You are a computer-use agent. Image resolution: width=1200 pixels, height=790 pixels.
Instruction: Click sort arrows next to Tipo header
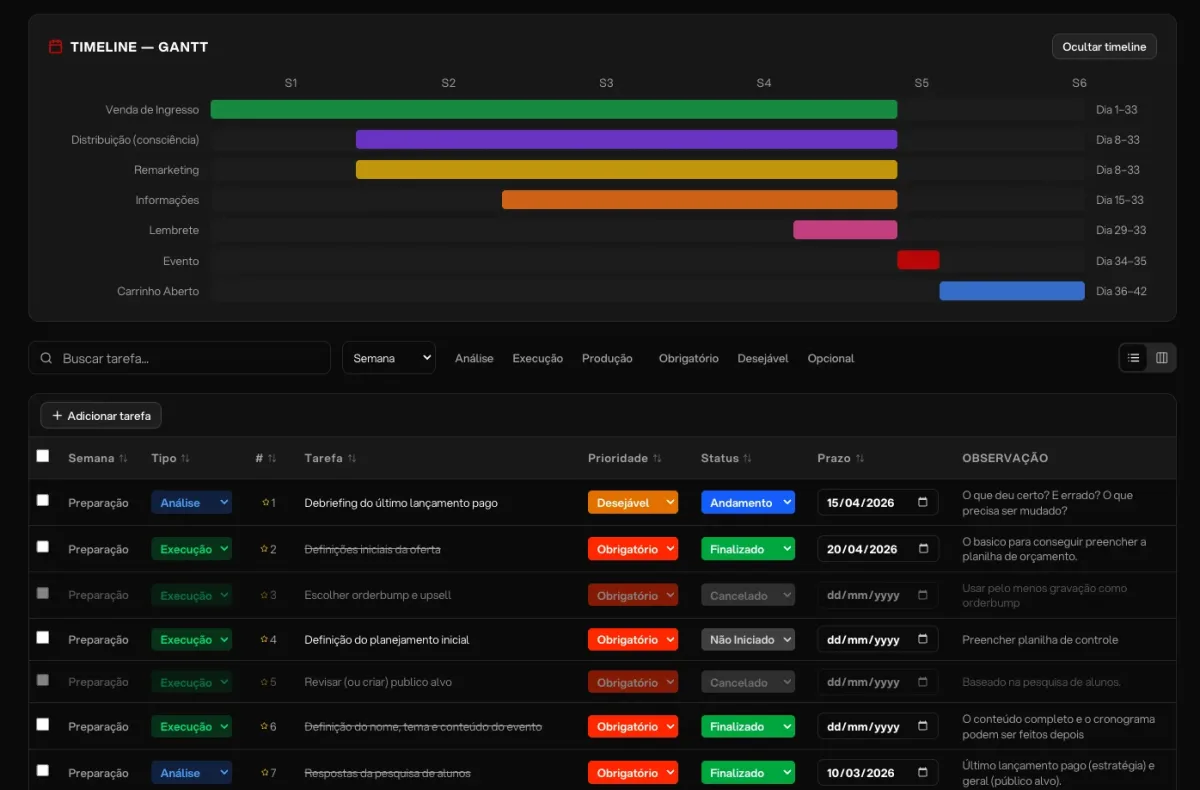click(185, 458)
